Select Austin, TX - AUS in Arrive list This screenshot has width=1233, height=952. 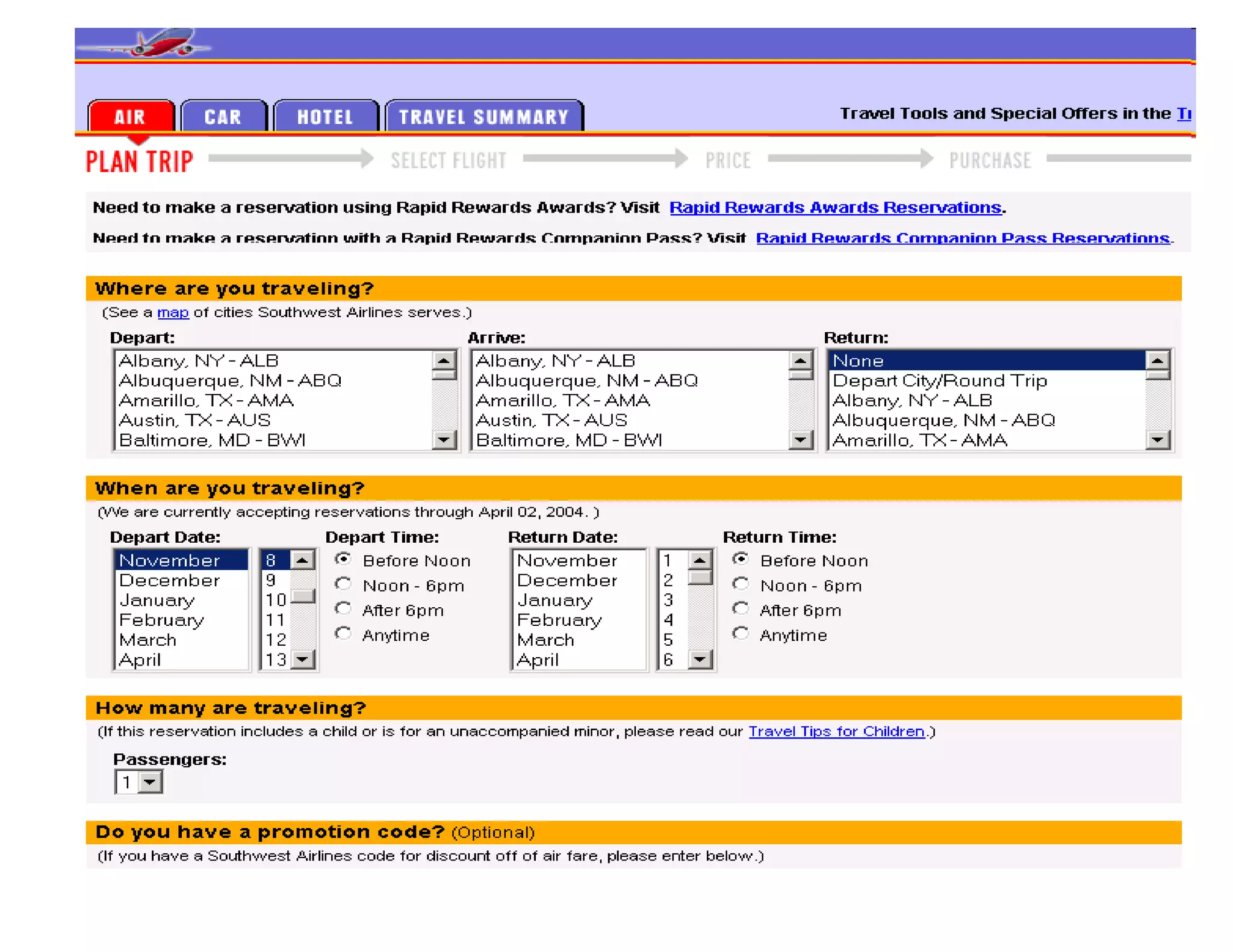551,420
